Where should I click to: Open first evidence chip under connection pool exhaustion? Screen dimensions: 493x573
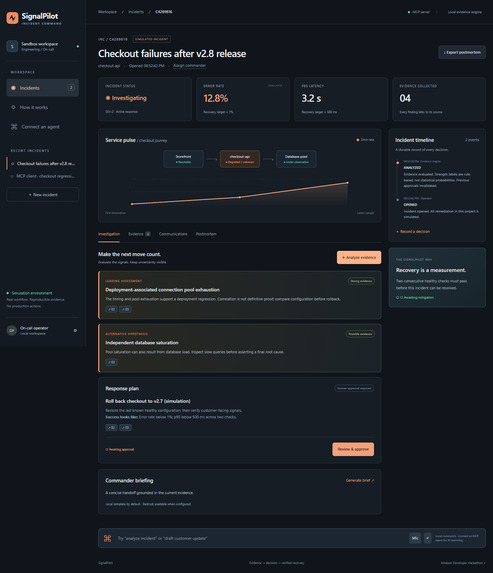(x=111, y=310)
